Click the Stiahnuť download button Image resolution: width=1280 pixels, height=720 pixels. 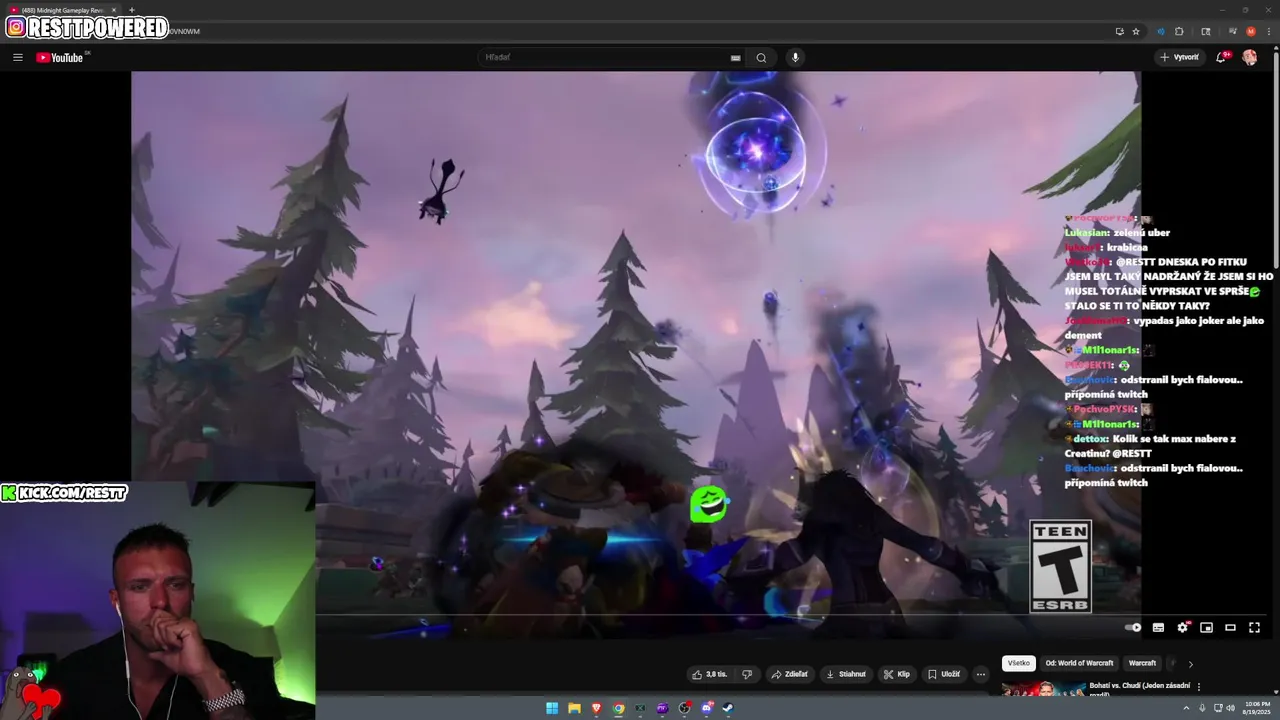(846, 674)
